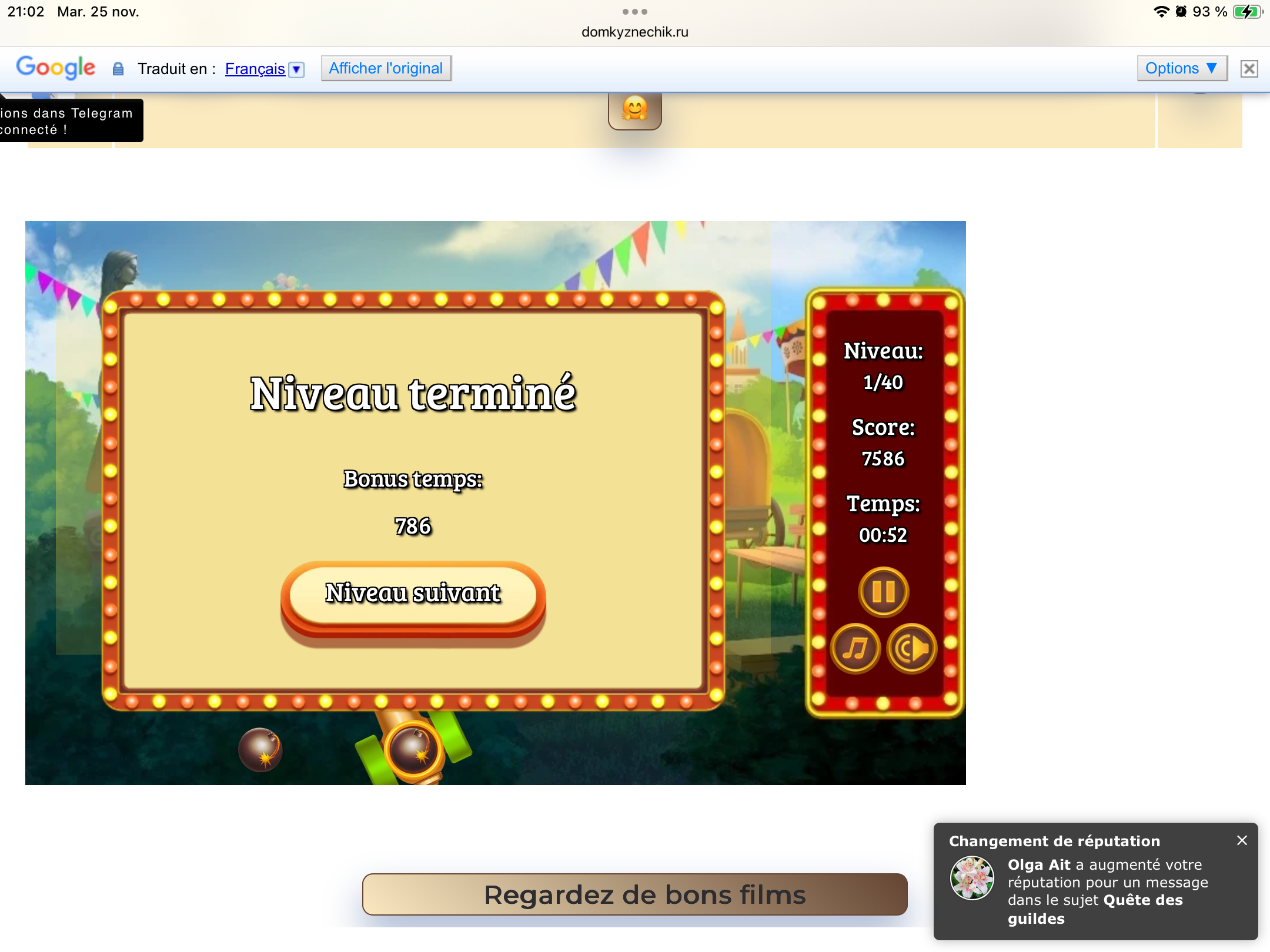Pause the game with the pause button

(x=883, y=592)
